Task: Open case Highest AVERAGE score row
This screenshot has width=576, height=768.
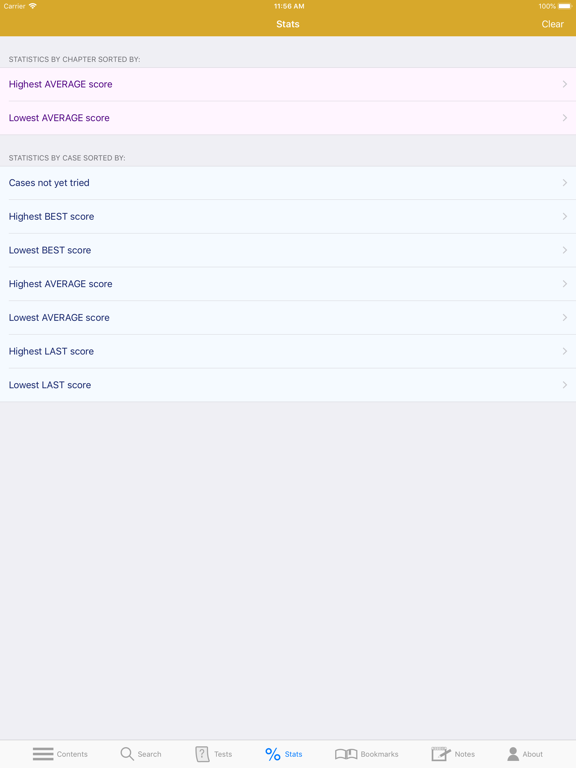Action: [288, 284]
